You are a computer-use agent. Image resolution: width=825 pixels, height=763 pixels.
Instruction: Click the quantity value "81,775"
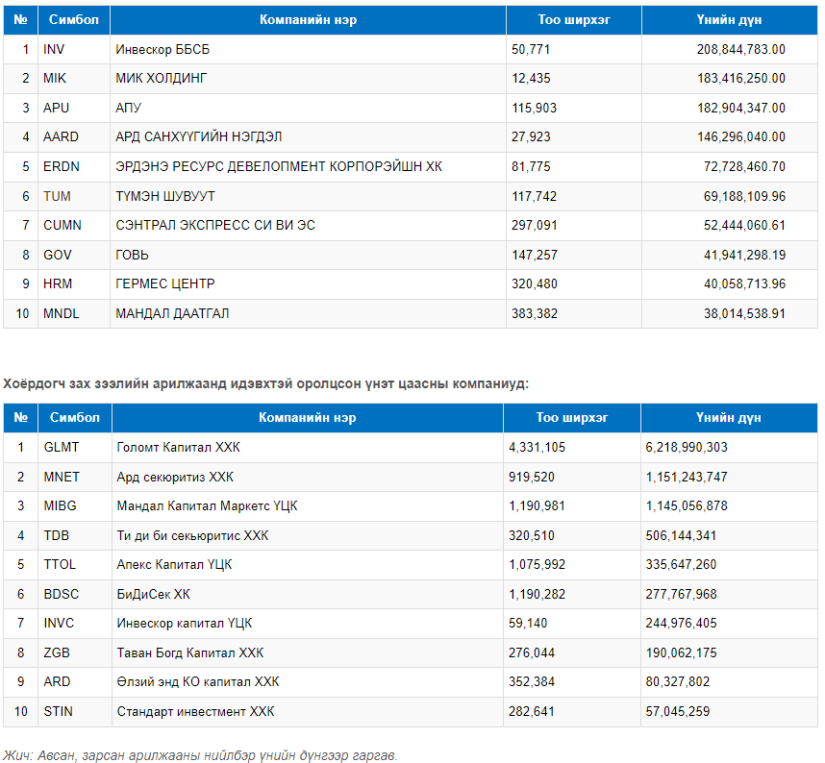tap(530, 167)
